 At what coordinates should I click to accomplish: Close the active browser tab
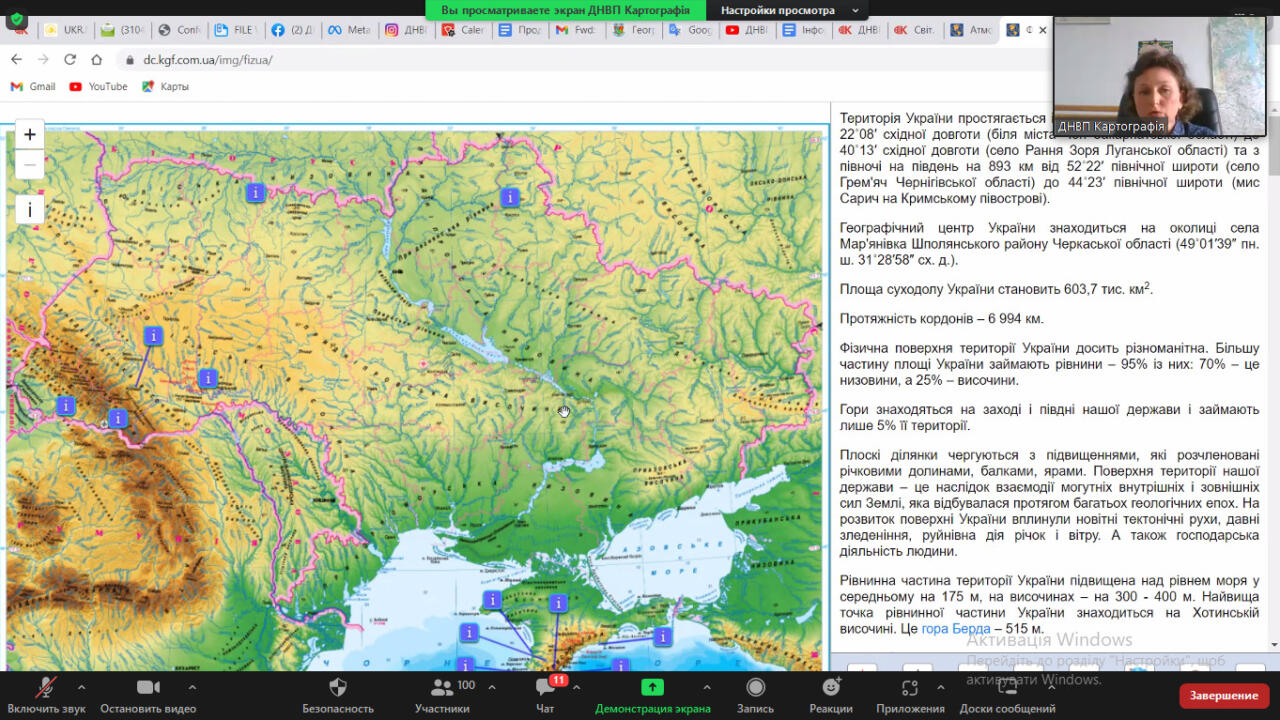[x=1042, y=30]
